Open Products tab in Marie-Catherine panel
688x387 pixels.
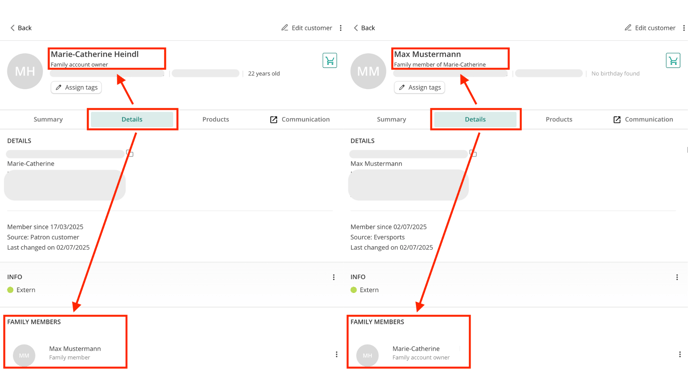tap(215, 119)
